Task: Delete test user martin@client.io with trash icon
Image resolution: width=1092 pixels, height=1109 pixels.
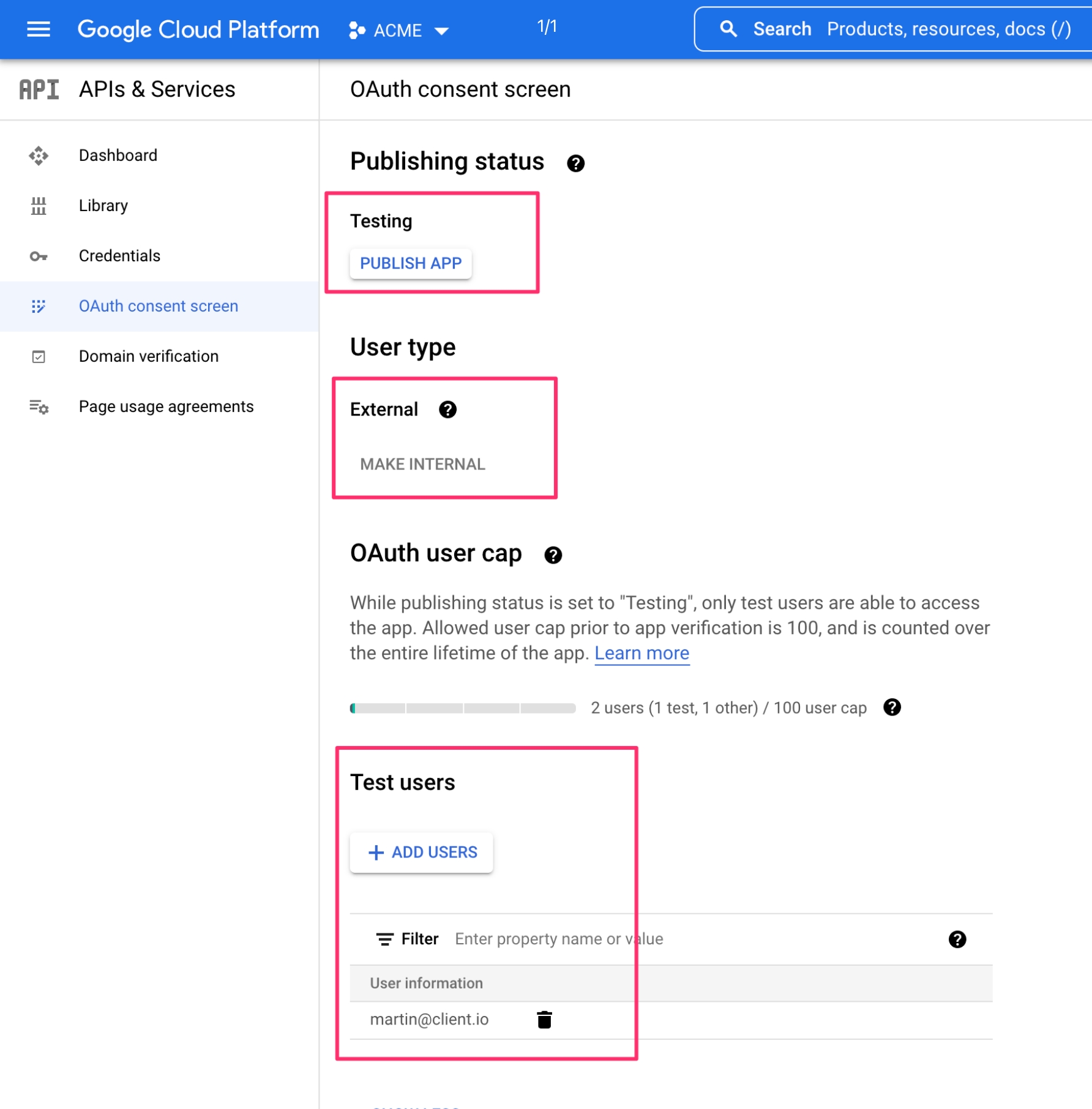Action: (544, 1020)
